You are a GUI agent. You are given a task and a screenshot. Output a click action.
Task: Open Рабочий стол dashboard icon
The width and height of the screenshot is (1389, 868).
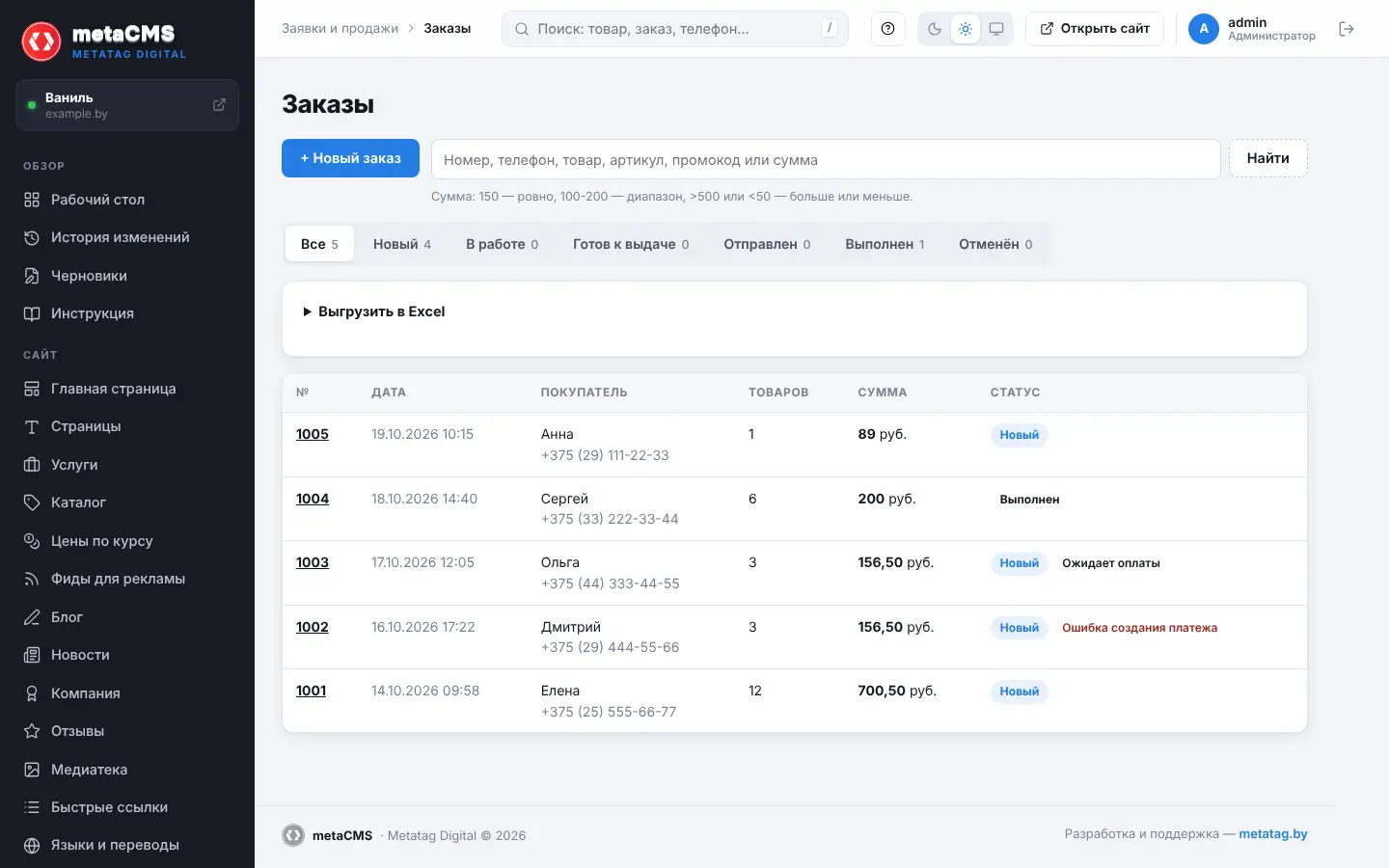pos(32,200)
